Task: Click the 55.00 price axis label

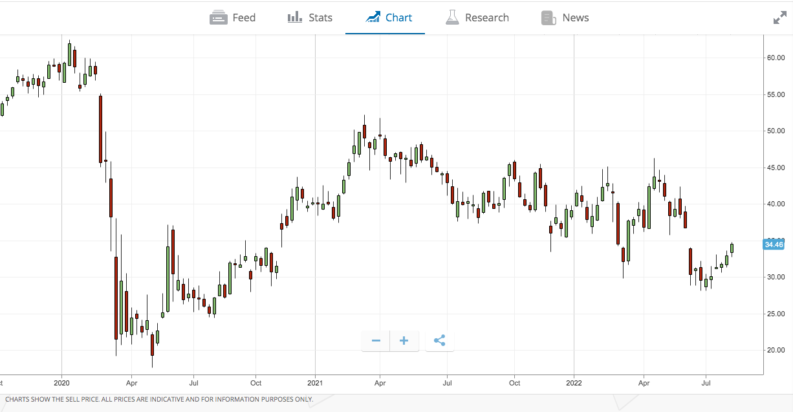Action: tap(775, 95)
